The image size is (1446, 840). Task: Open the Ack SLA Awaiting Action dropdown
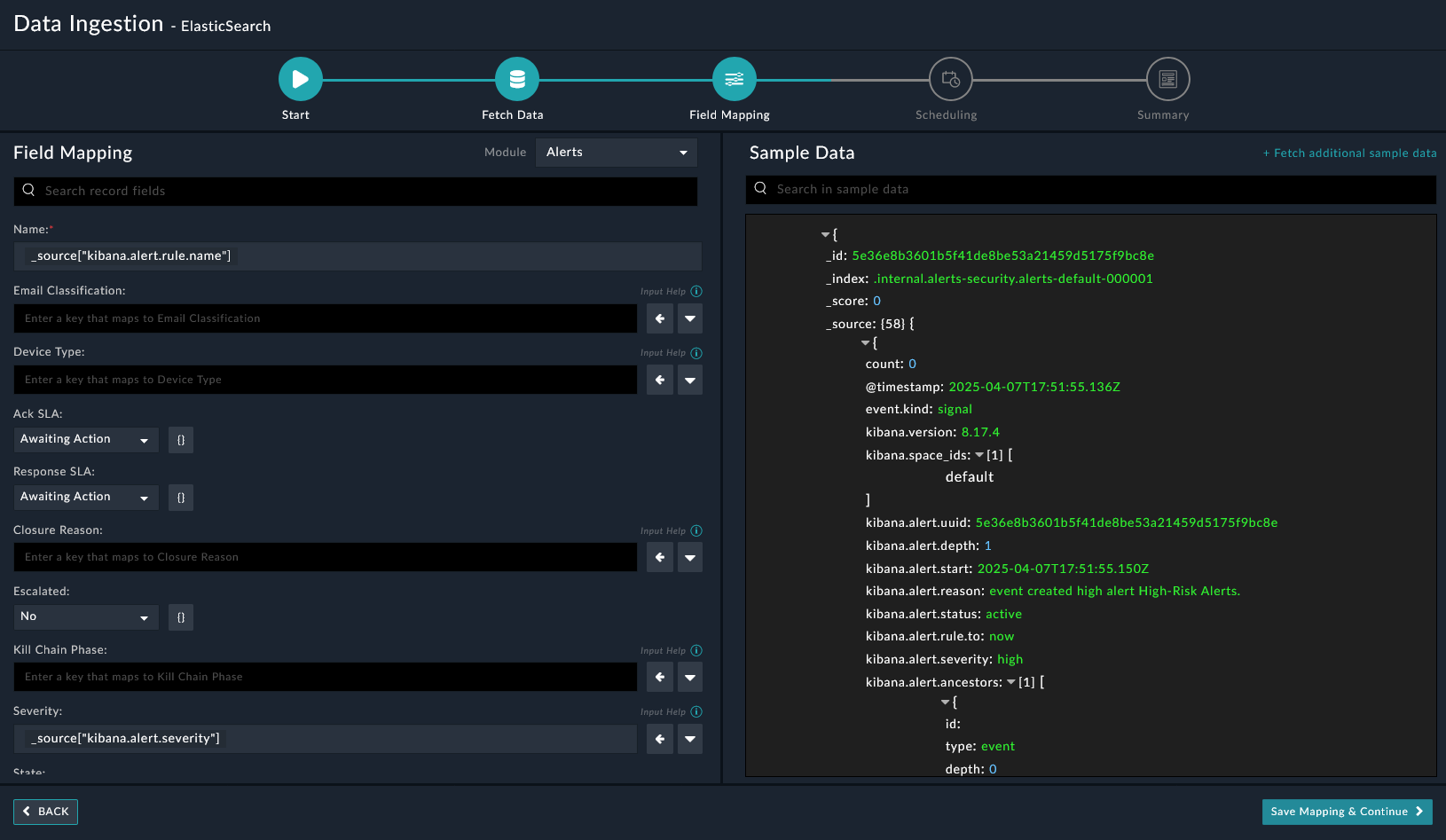(x=85, y=440)
